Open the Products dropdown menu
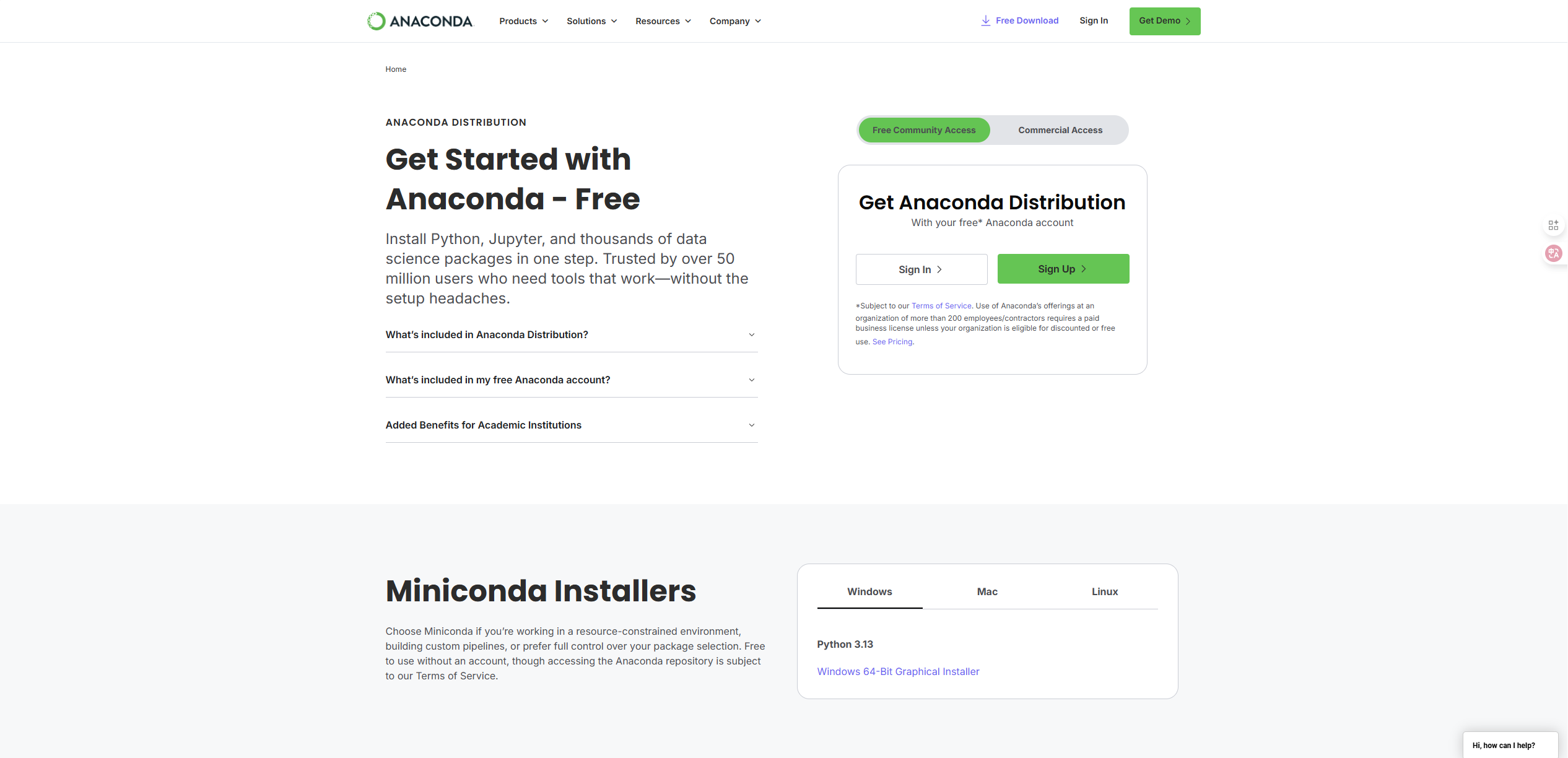The width and height of the screenshot is (1568, 758). tap(523, 21)
